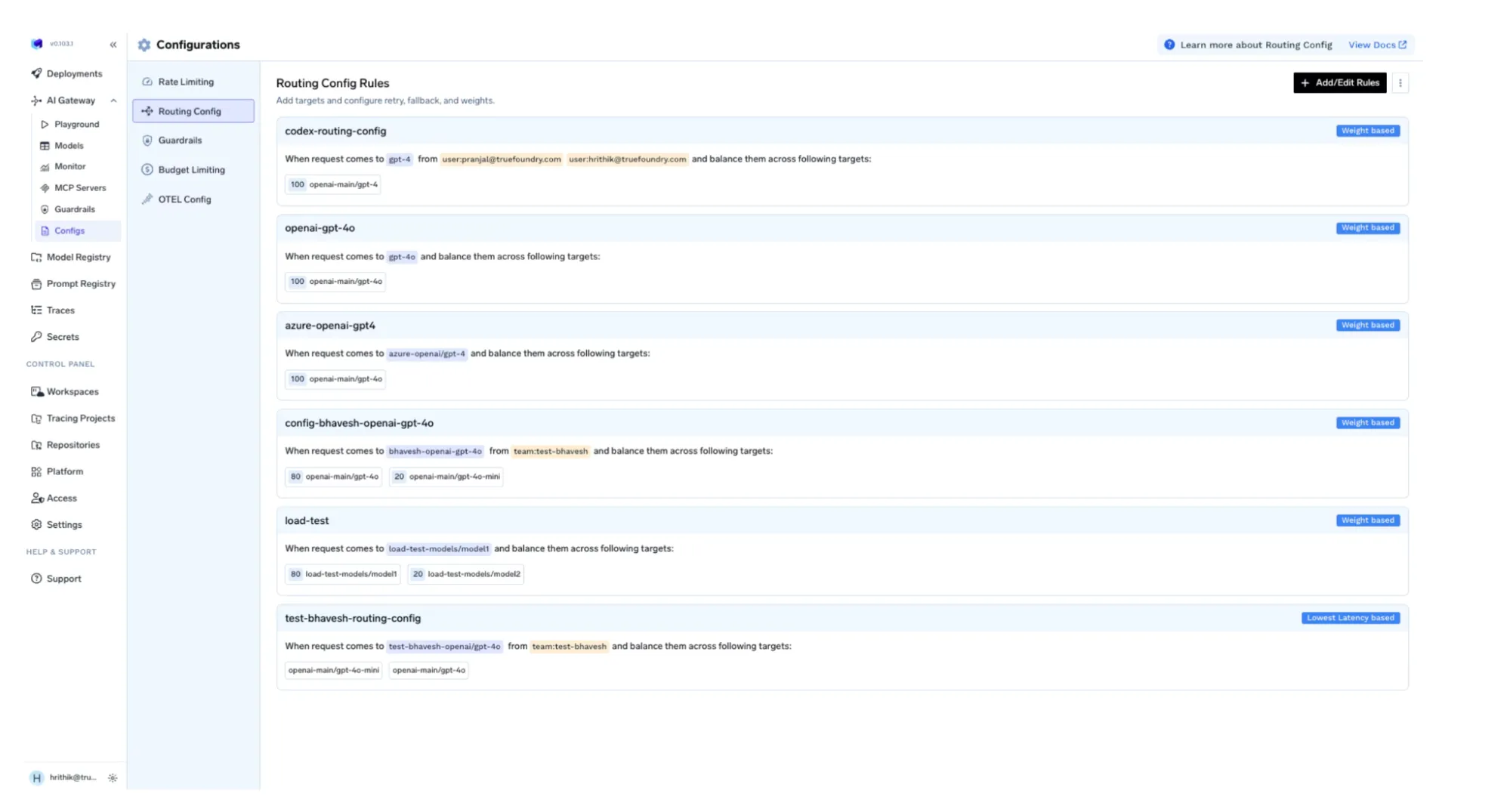
Task: Click Weight based badge on load-test rule
Action: (x=1367, y=520)
